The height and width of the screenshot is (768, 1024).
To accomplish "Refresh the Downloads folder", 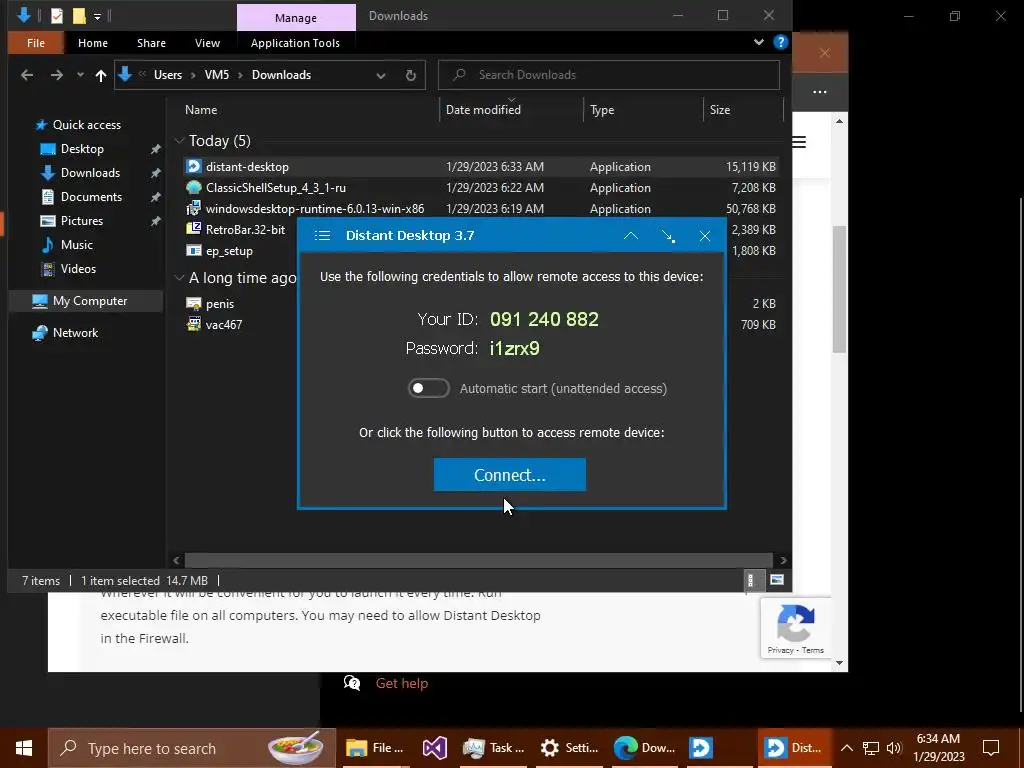I will pyautogui.click(x=411, y=75).
